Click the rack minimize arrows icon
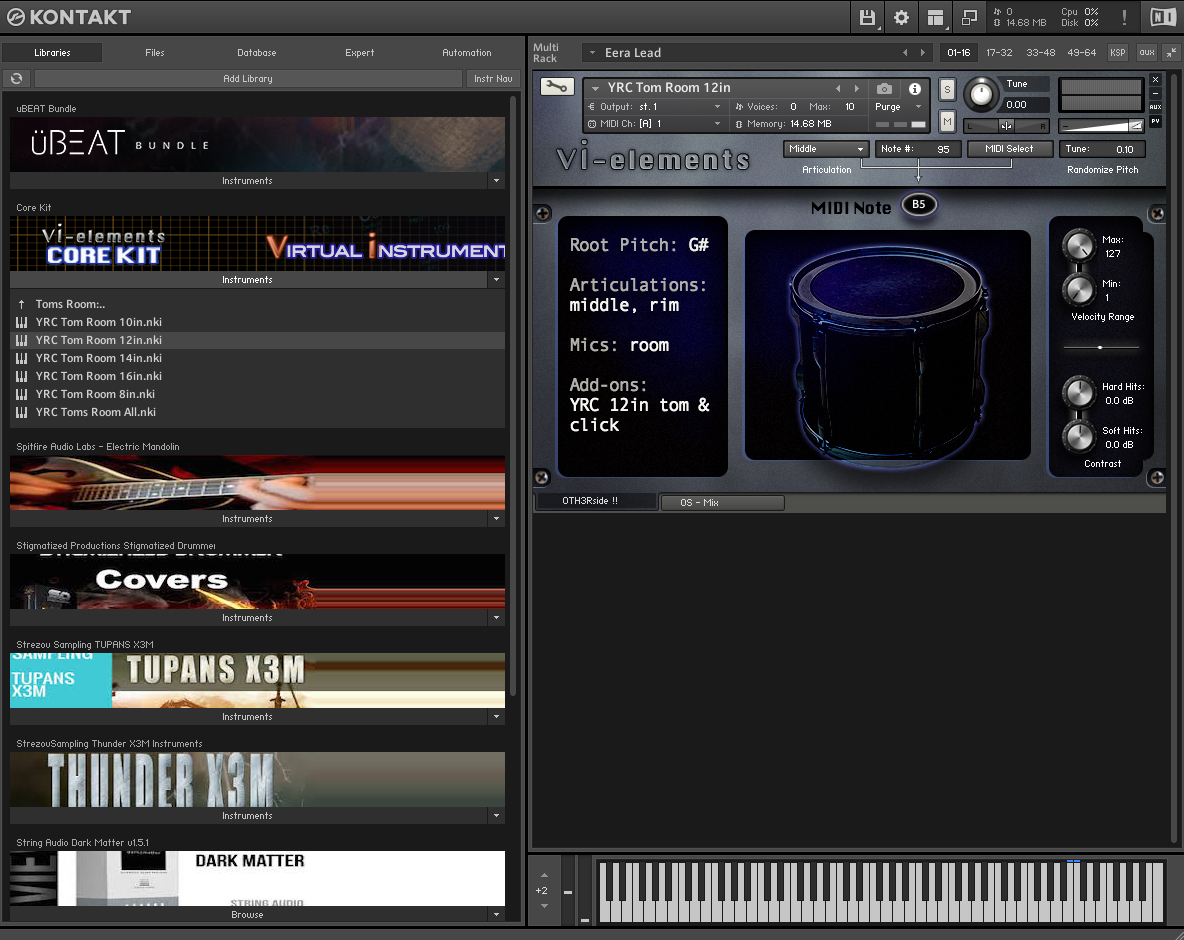This screenshot has width=1184, height=940. 1171,53
